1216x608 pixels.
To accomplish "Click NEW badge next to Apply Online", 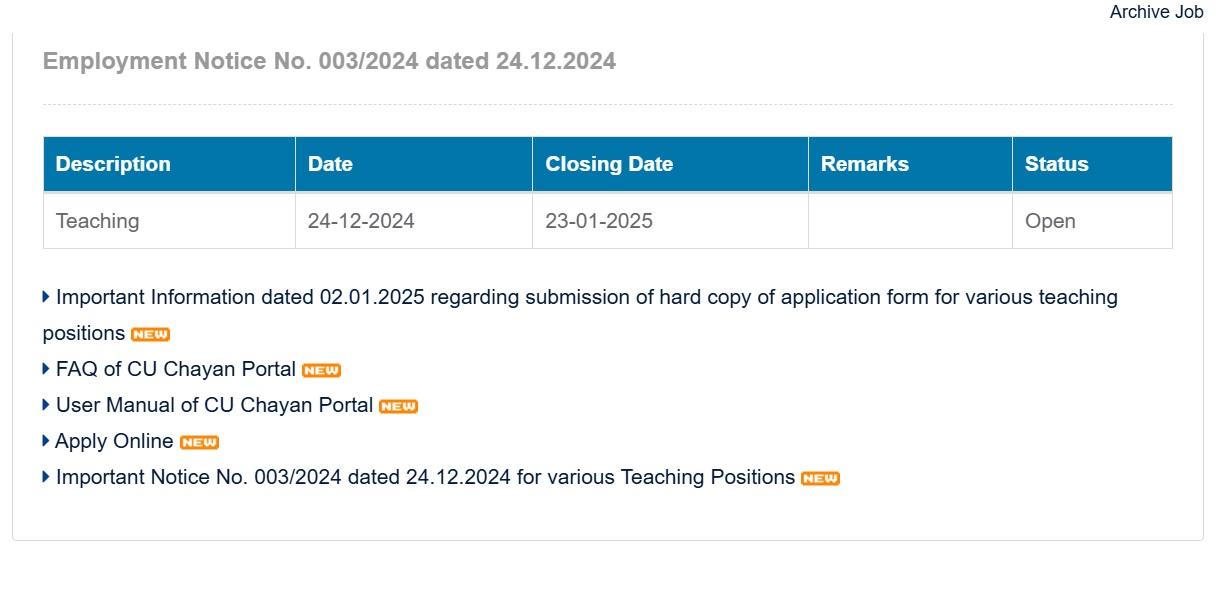I will click(199, 442).
